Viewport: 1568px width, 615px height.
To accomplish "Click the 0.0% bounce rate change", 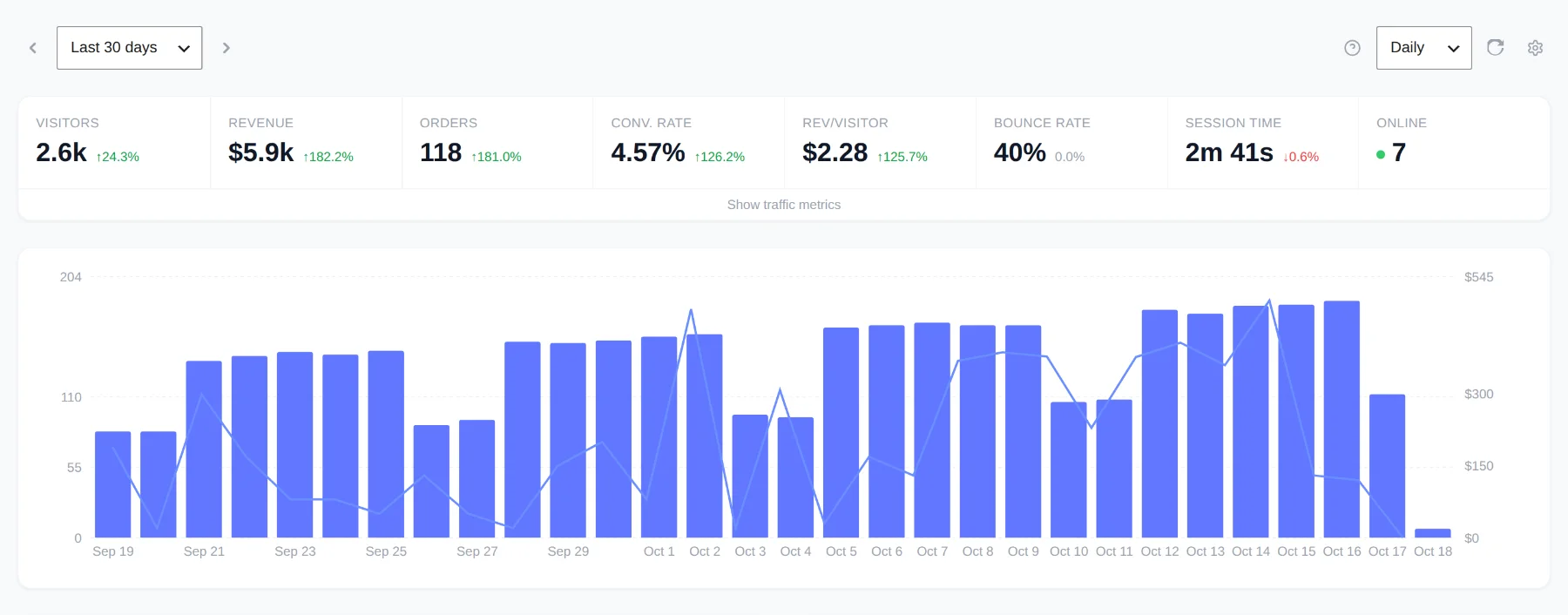I will pos(1070,157).
